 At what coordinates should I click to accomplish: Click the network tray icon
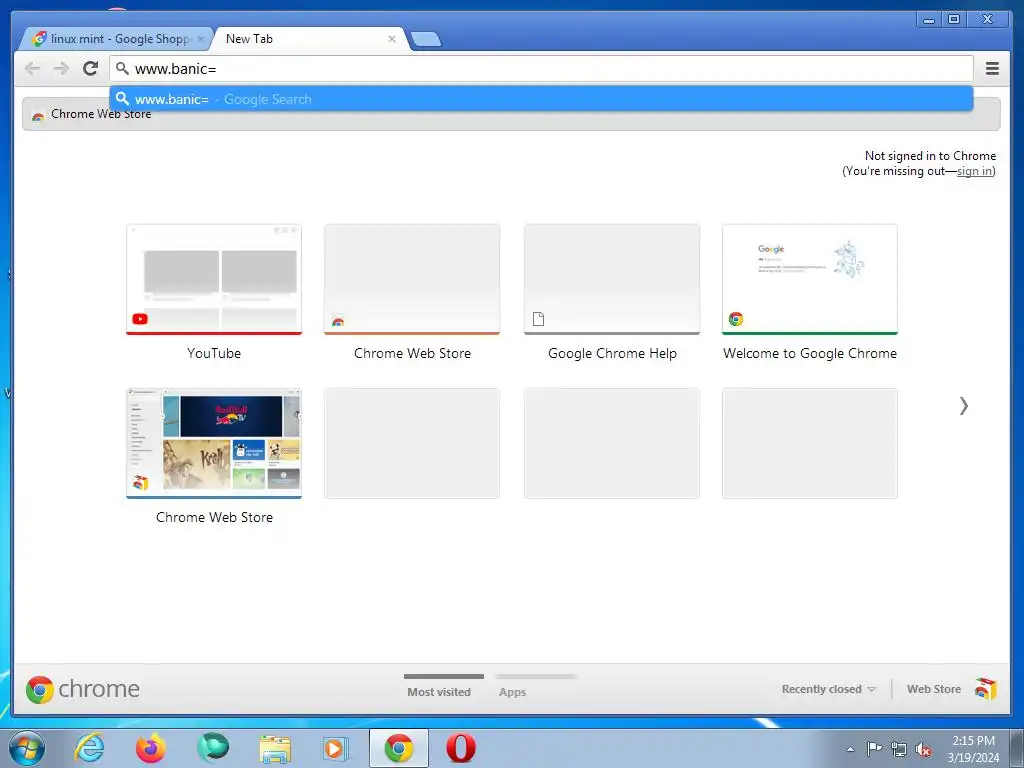point(899,749)
